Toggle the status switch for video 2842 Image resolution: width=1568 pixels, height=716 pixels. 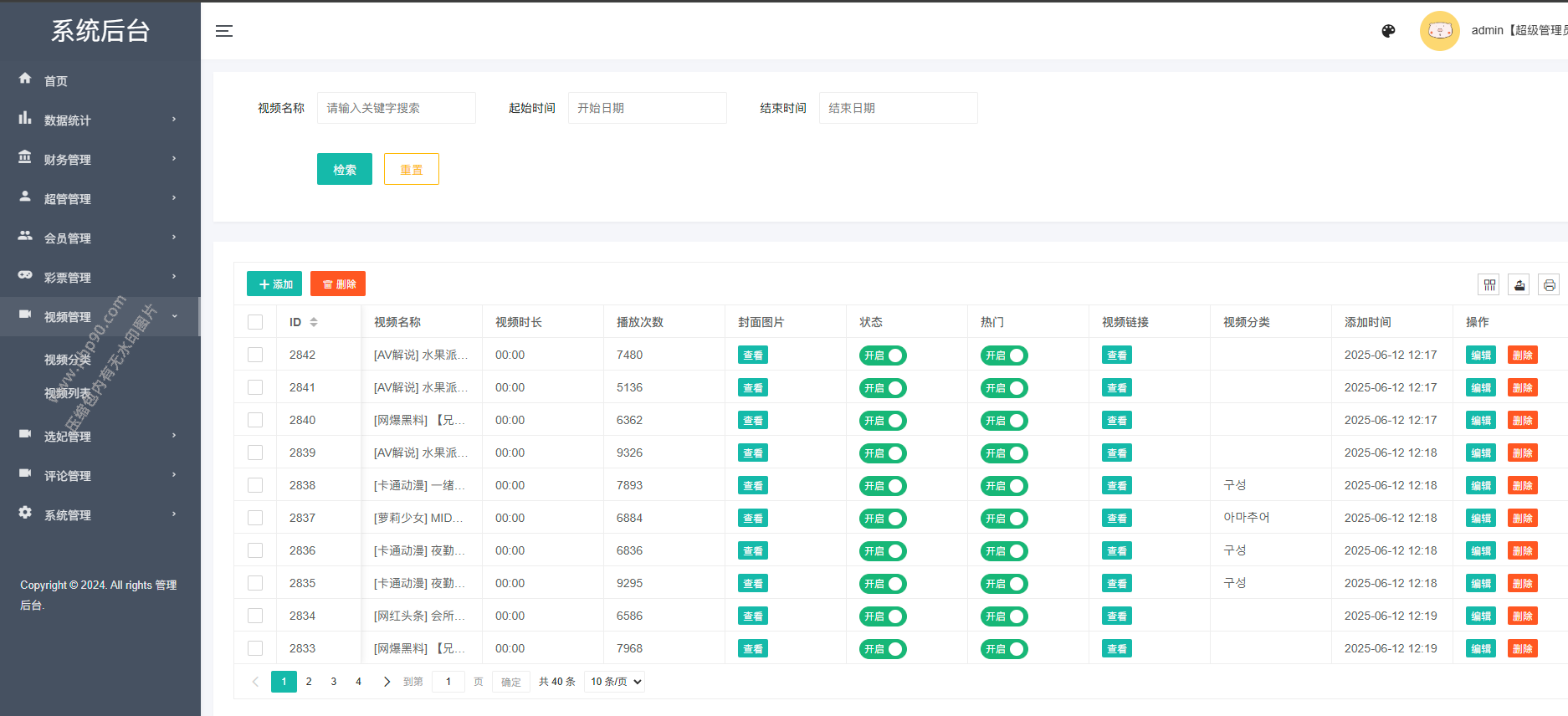click(x=883, y=355)
